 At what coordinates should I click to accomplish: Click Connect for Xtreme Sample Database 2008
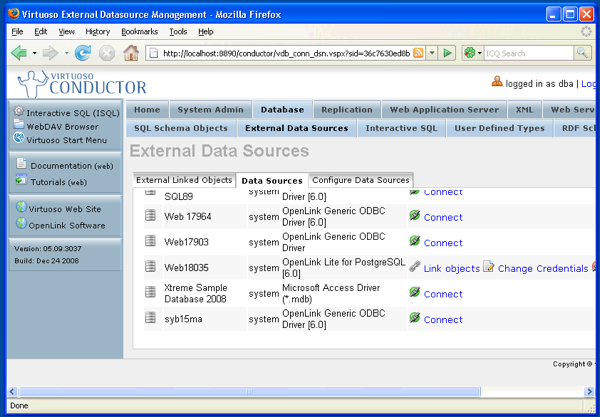tap(443, 294)
